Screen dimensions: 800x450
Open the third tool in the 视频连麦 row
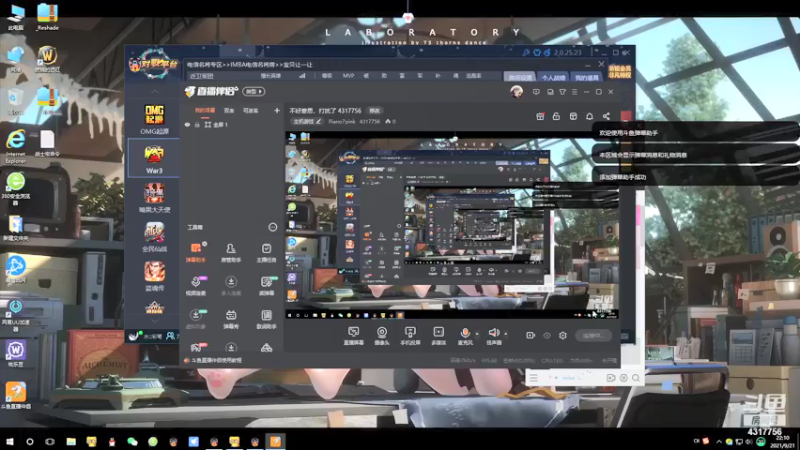[266, 286]
